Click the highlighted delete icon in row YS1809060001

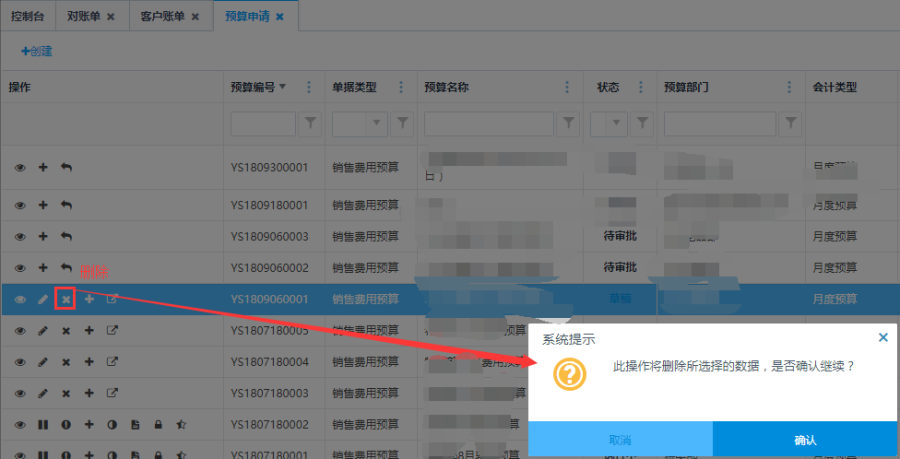[x=65, y=299]
